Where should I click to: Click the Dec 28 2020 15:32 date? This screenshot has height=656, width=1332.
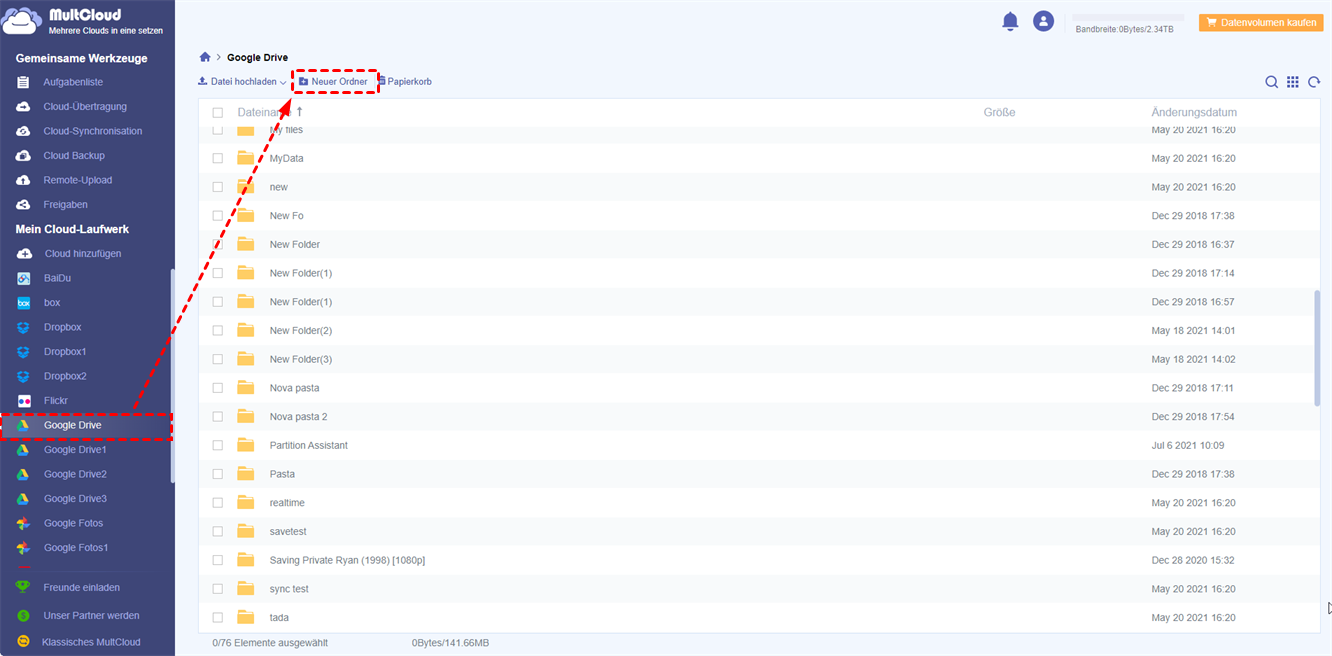click(x=1193, y=560)
